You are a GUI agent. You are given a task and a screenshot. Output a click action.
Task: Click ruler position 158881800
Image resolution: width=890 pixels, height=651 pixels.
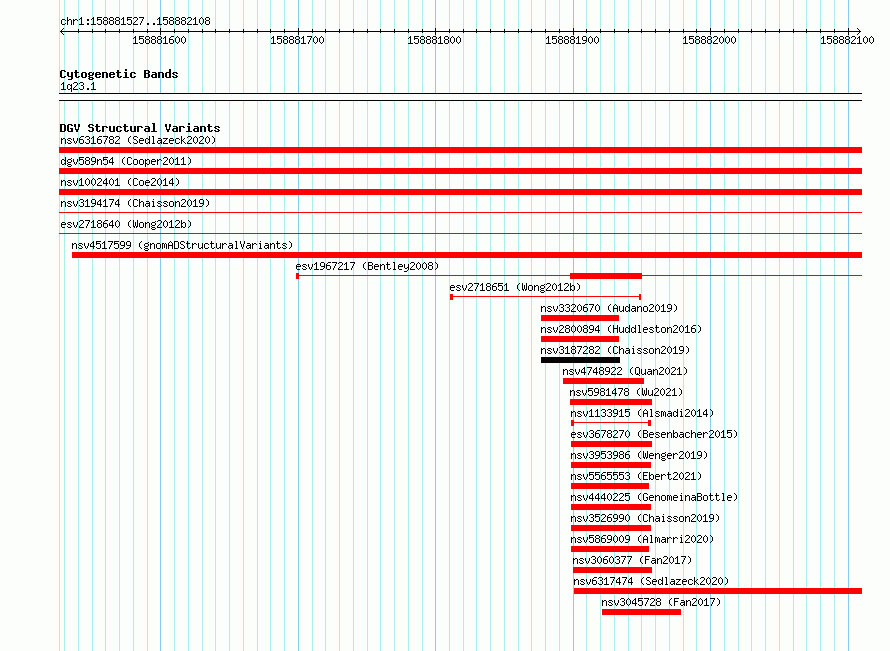pos(435,40)
